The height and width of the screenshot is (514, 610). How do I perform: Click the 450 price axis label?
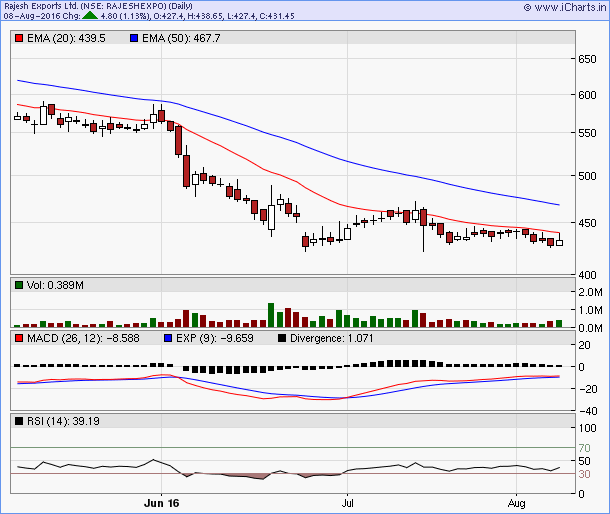(587, 223)
